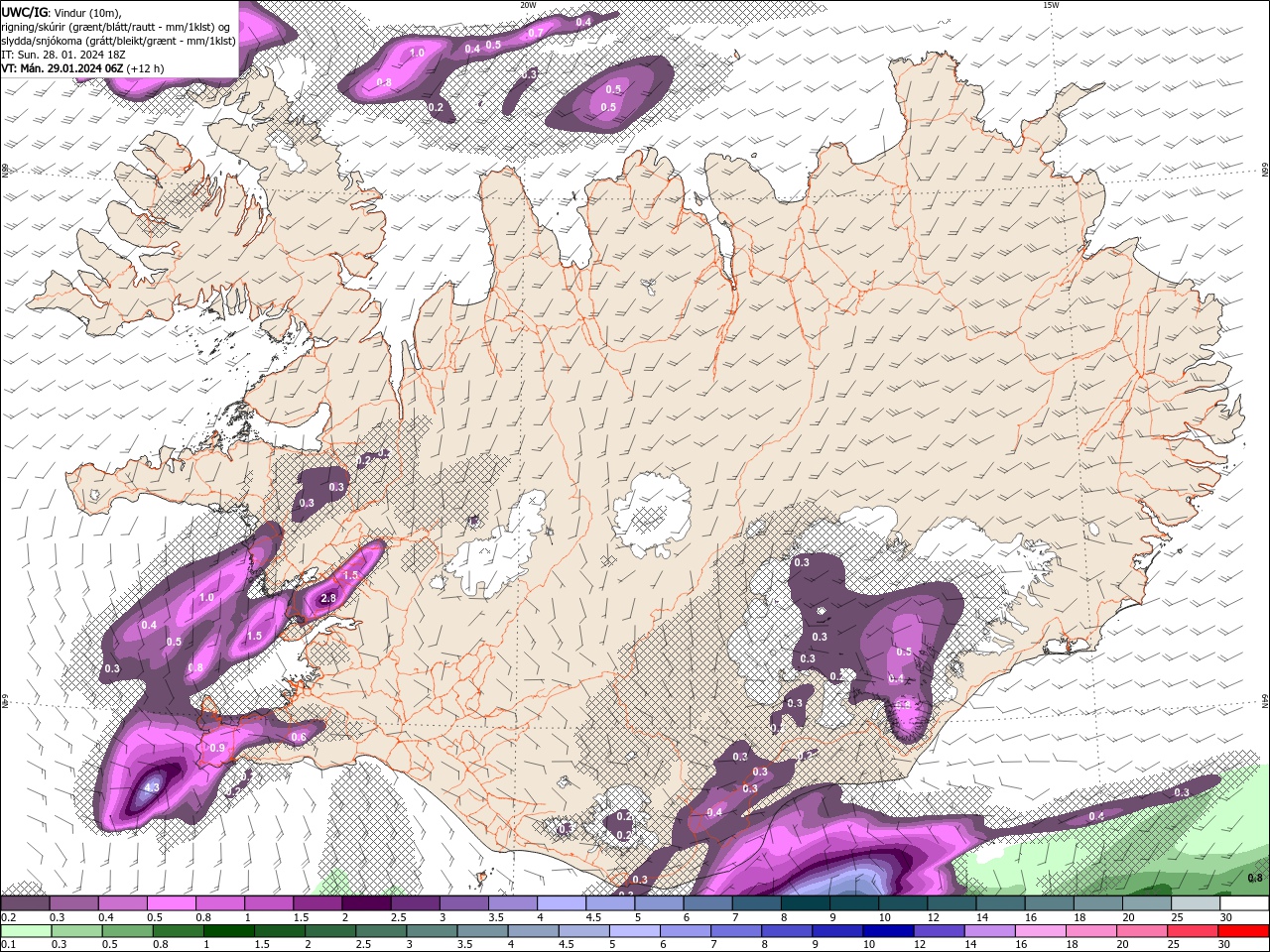Image resolution: width=1270 pixels, height=952 pixels.
Task: Click the dark teal snow swatch at 8
Action: click(806, 903)
